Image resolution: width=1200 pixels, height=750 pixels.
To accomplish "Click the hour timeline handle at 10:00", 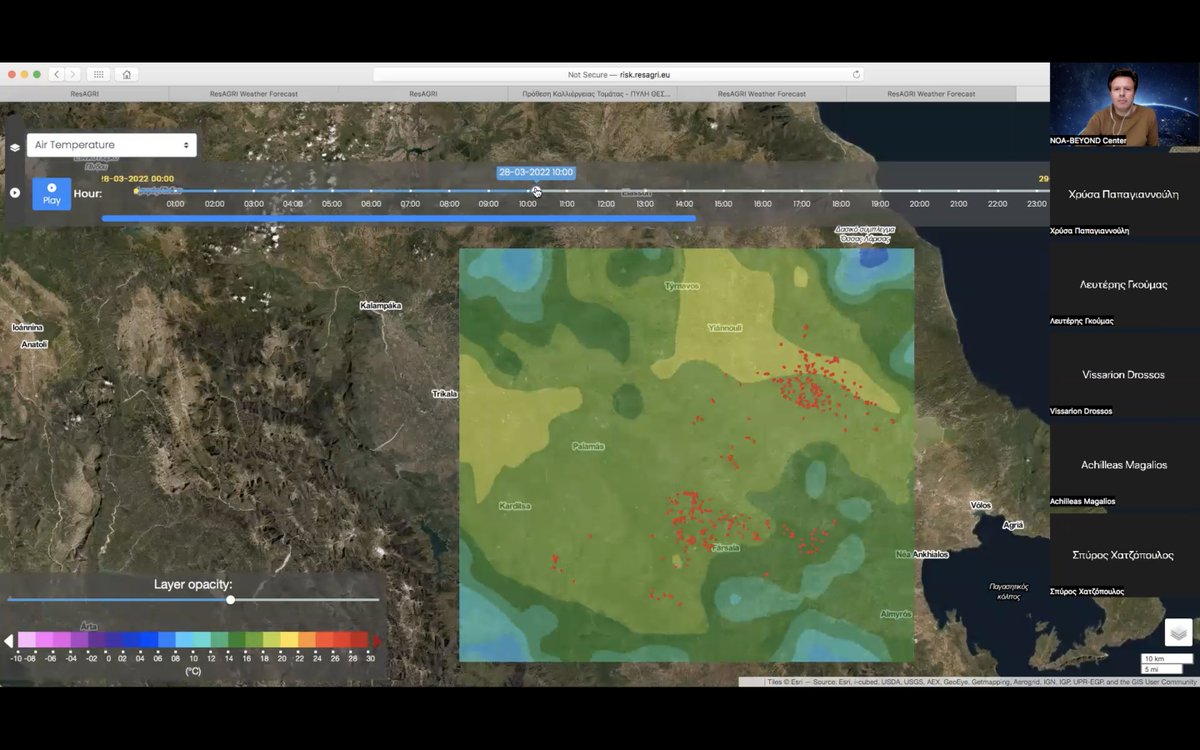I will click(x=536, y=191).
